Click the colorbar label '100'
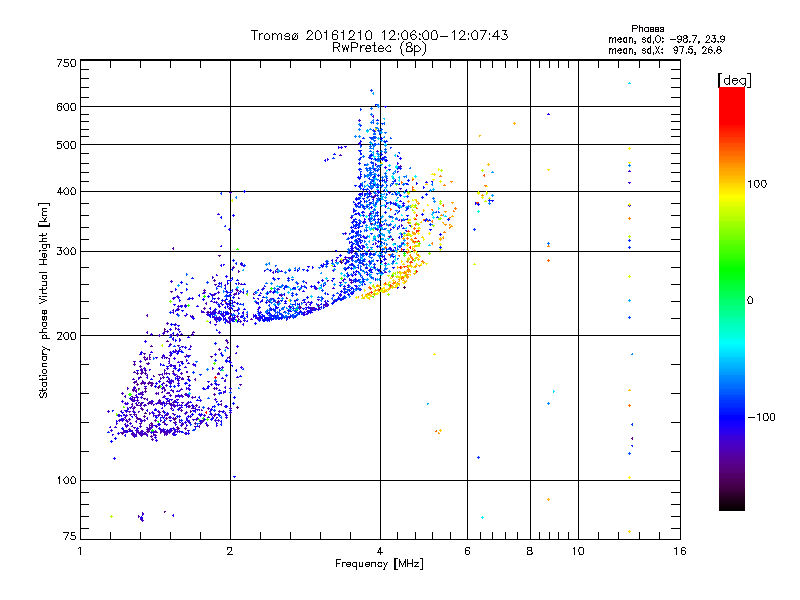The image size is (800, 600). [757, 184]
